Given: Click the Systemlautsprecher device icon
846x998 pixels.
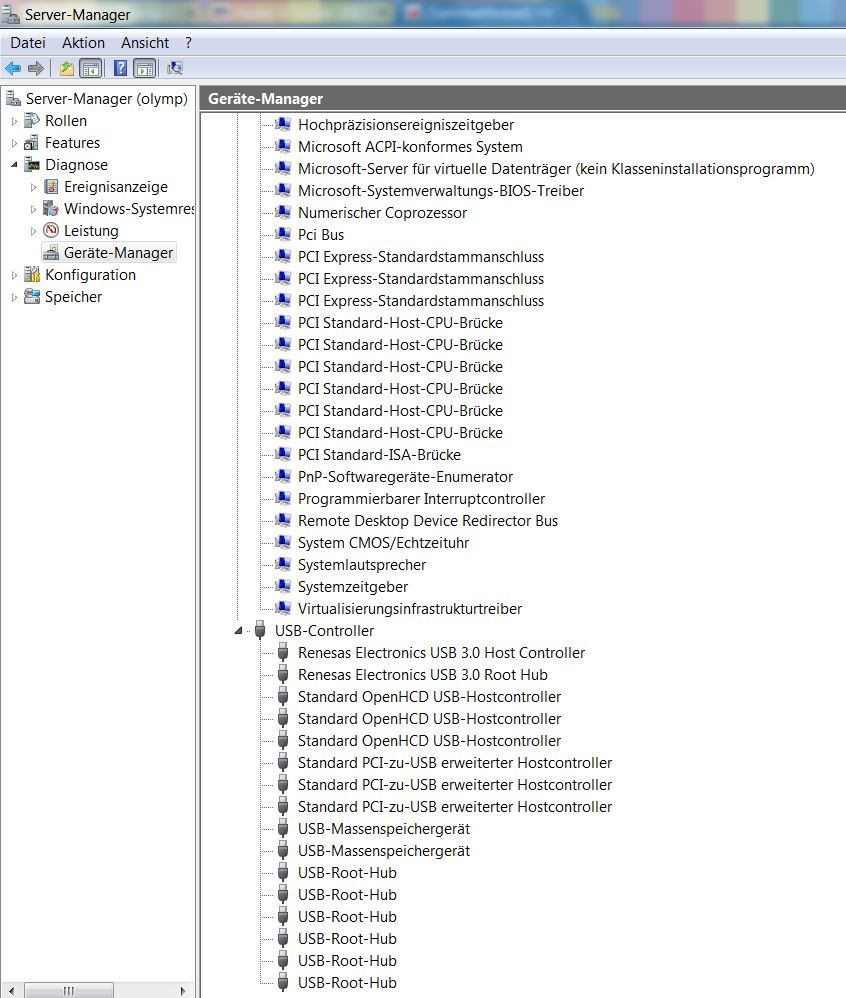Looking at the screenshot, I should point(283,564).
